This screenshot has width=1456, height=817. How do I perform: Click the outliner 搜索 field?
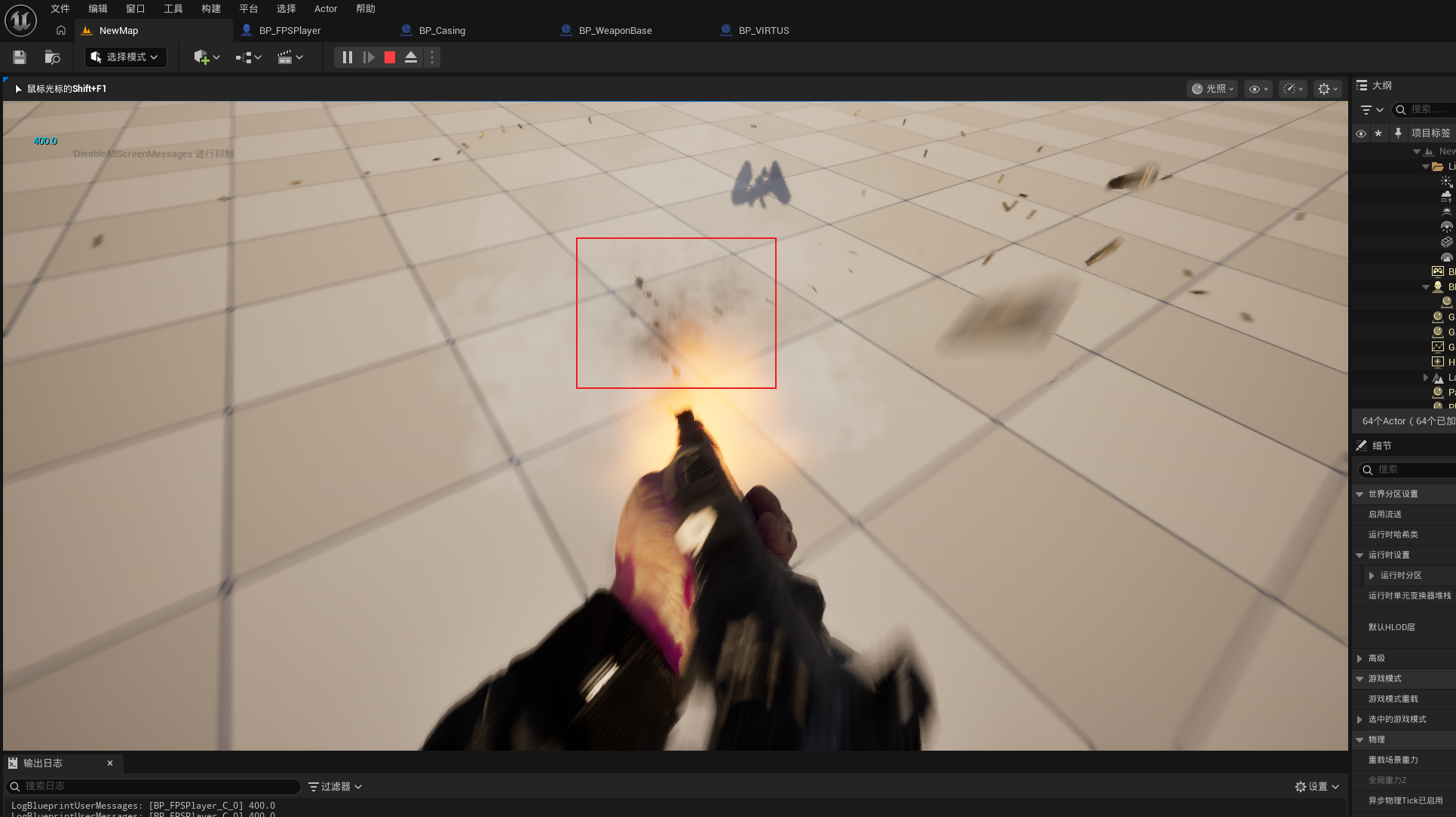[x=1424, y=110]
